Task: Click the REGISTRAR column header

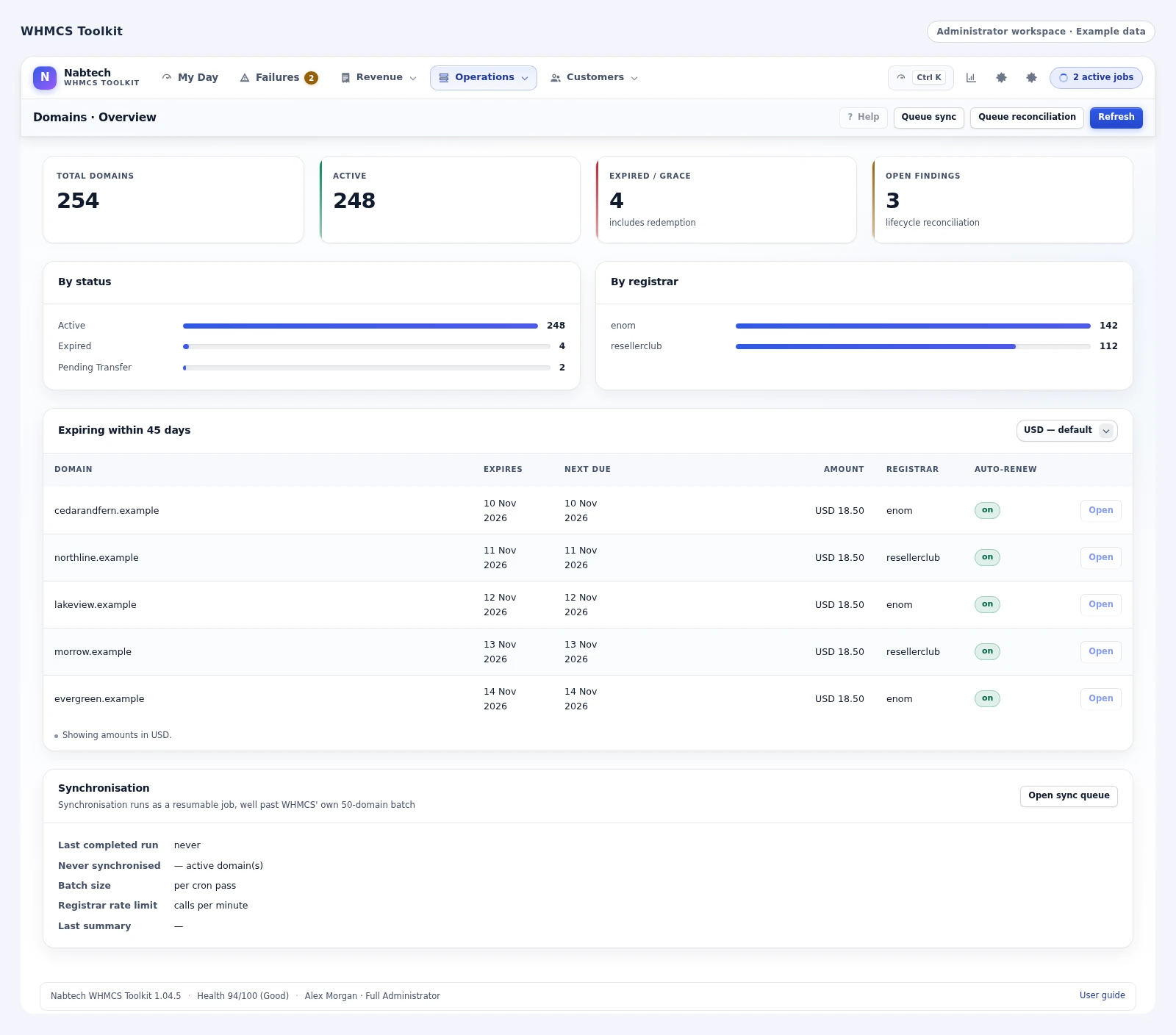Action: 912,469
